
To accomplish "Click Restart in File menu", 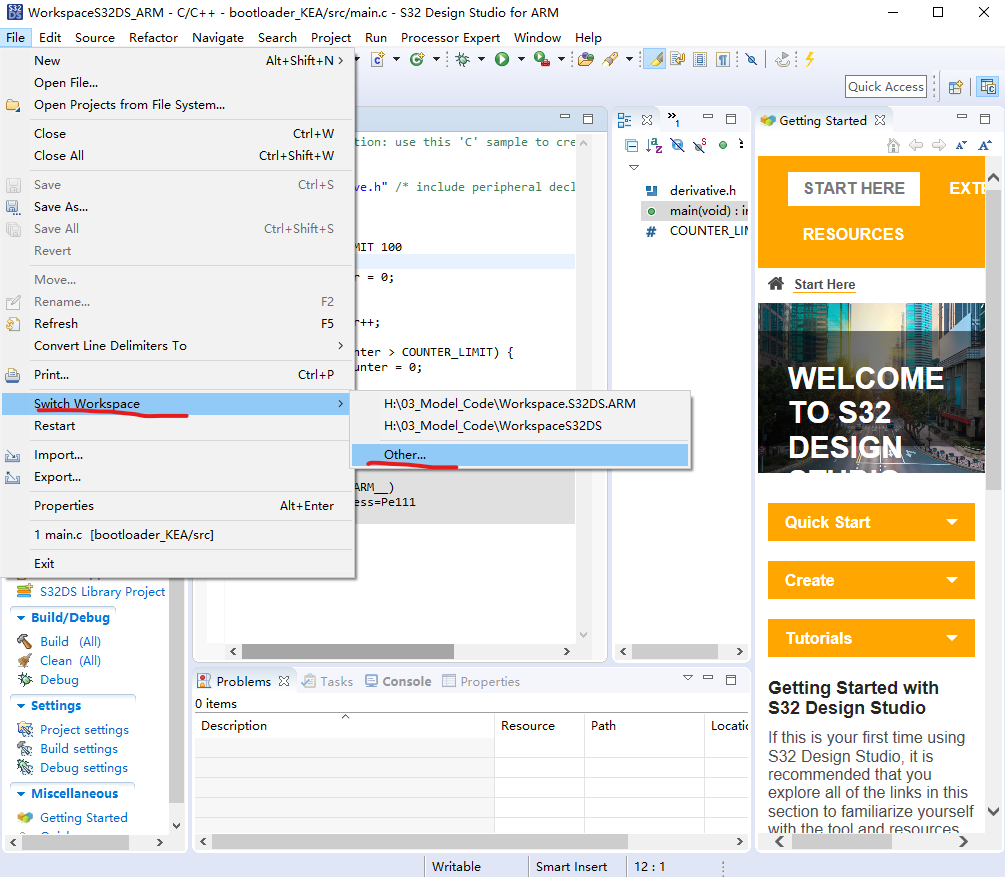I will click(178, 426).
